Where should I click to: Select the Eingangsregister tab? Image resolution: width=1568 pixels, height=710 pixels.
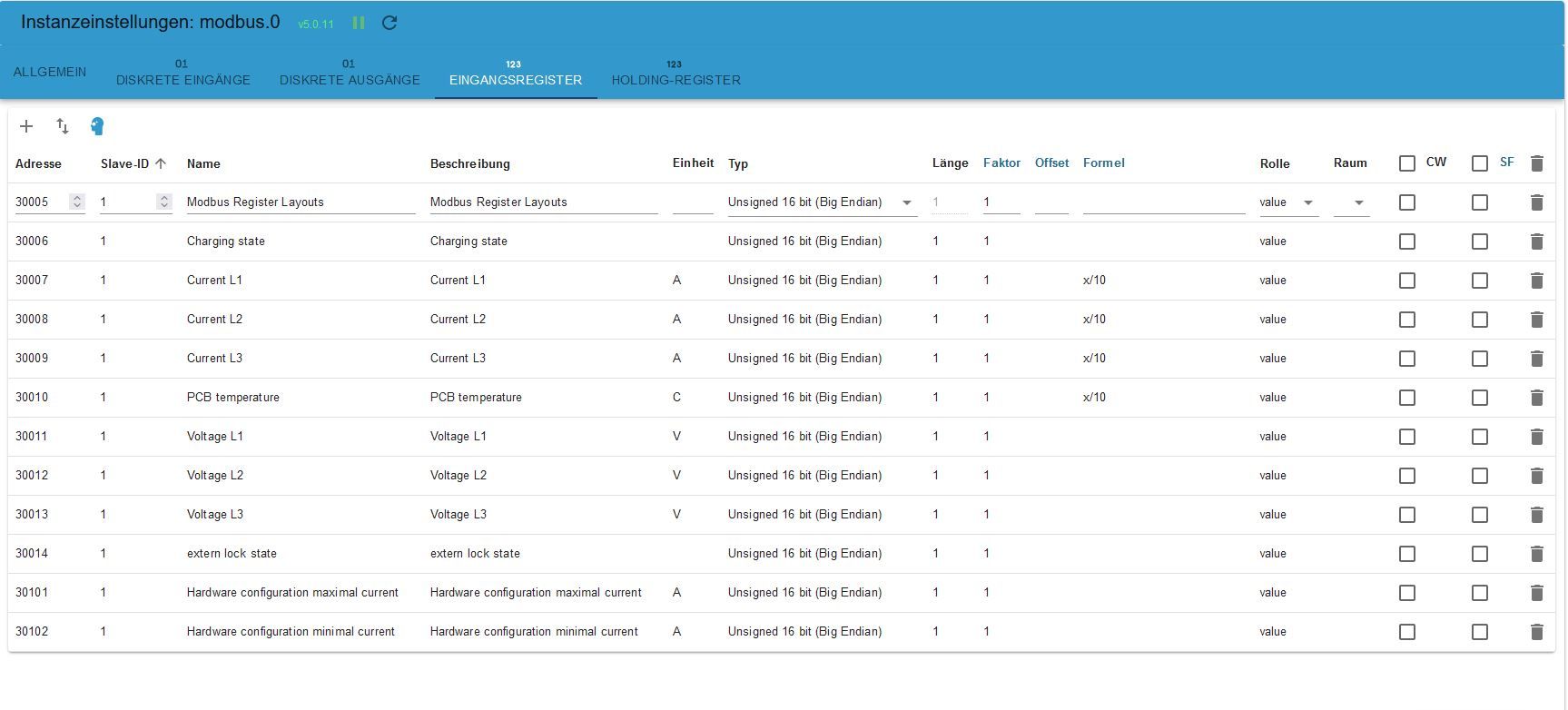coord(516,72)
